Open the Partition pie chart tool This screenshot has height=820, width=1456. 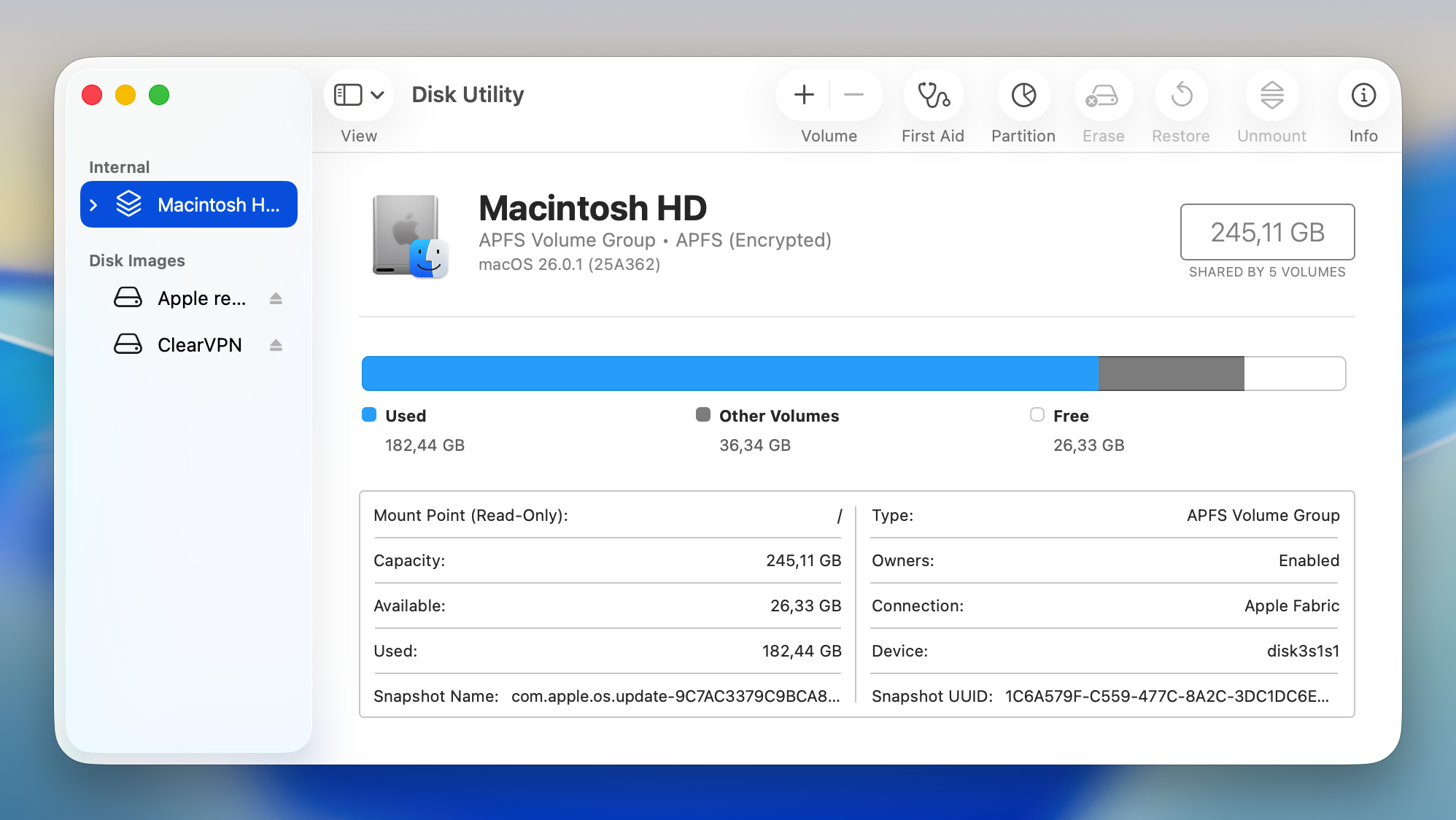click(1023, 95)
